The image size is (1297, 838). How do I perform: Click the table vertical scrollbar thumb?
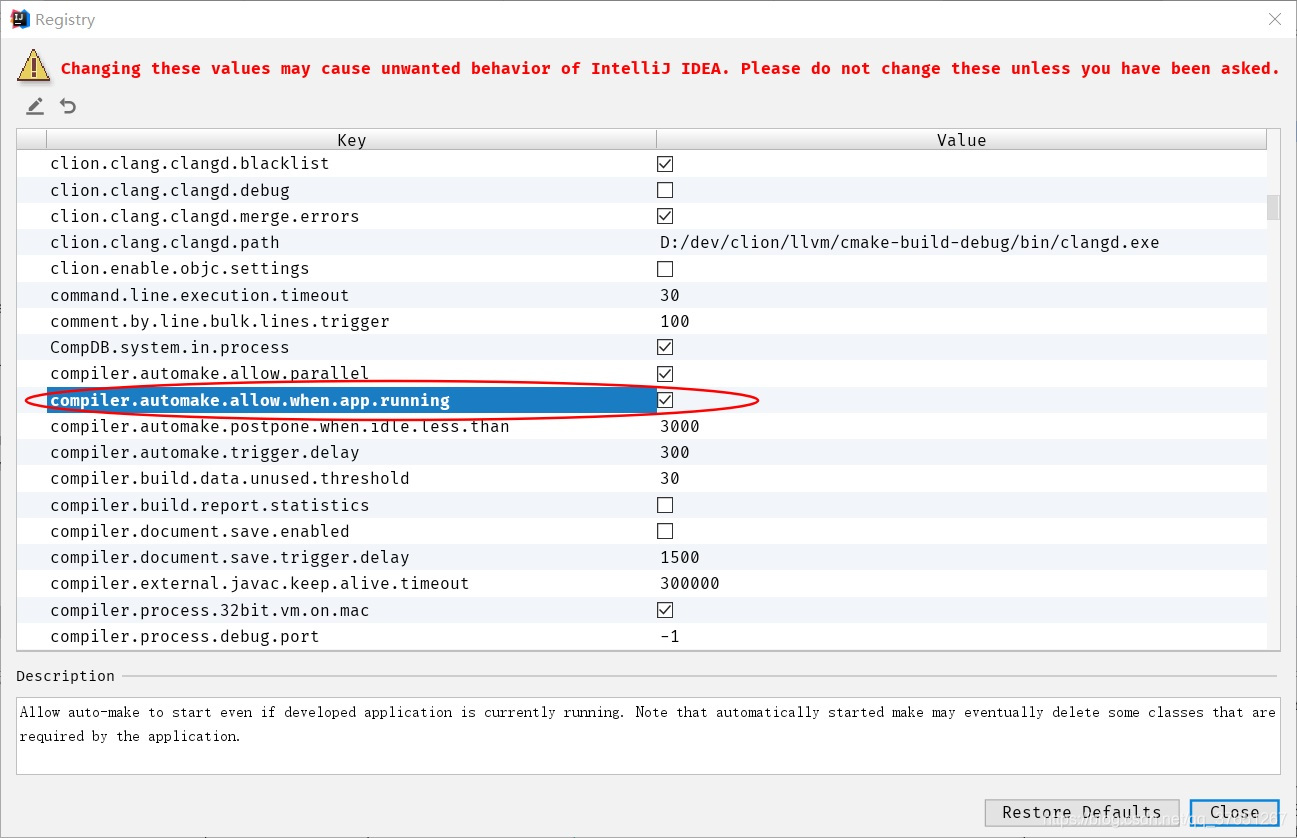point(1273,207)
